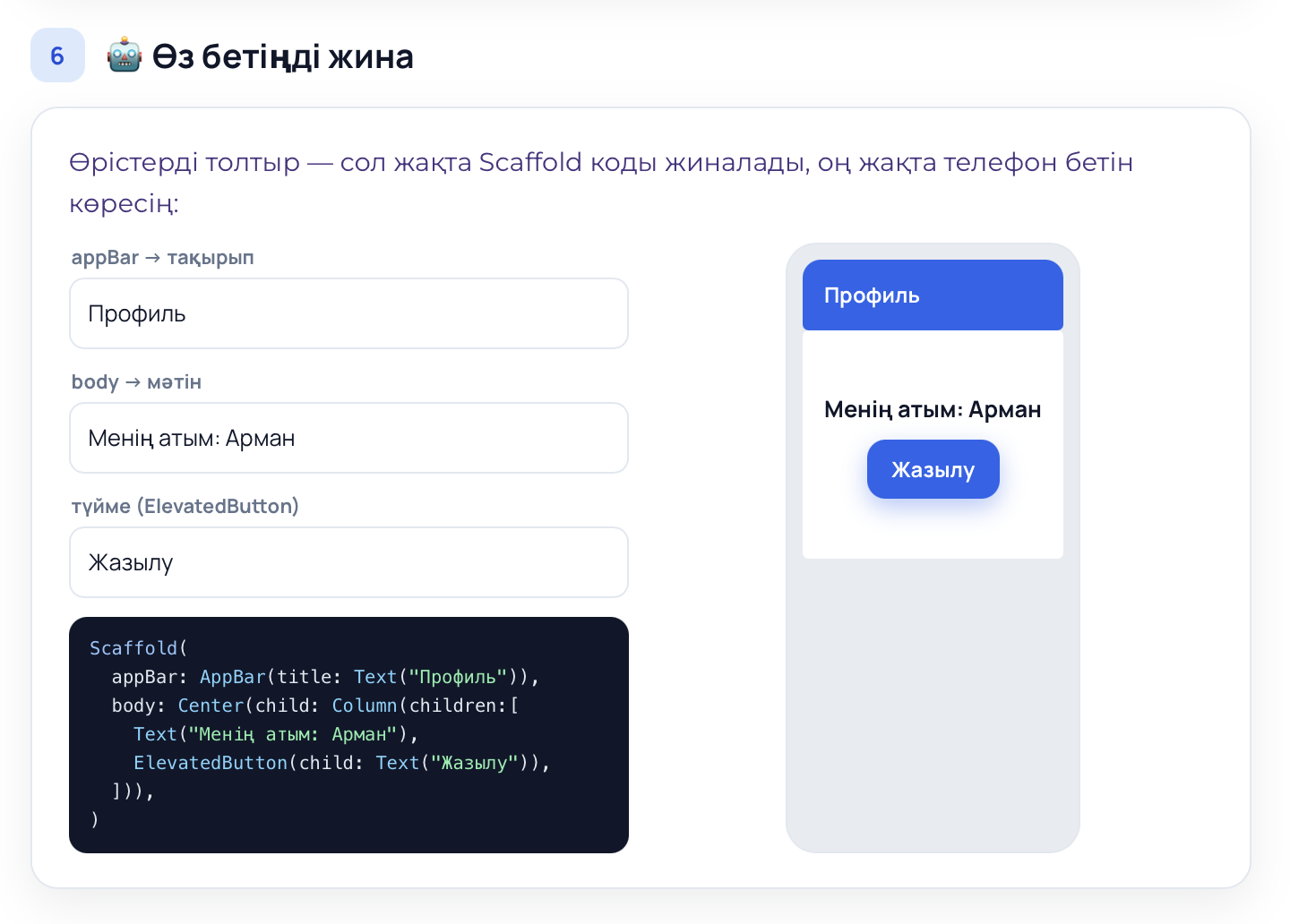
Task: Click the blue Жазылу button in phone preview
Action: click(x=933, y=469)
